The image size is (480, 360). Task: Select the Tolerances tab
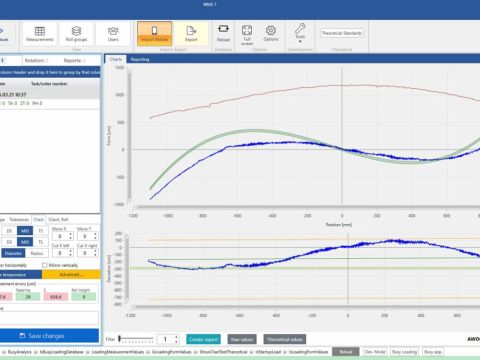[19, 219]
